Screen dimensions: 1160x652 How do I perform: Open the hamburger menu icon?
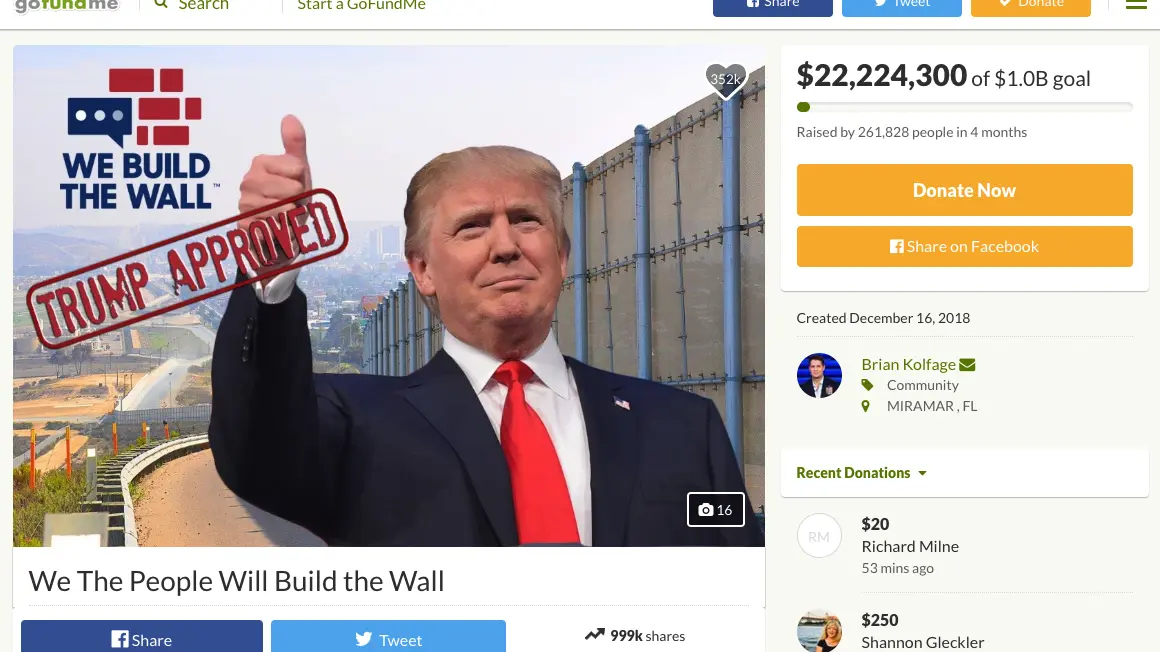click(1136, 4)
